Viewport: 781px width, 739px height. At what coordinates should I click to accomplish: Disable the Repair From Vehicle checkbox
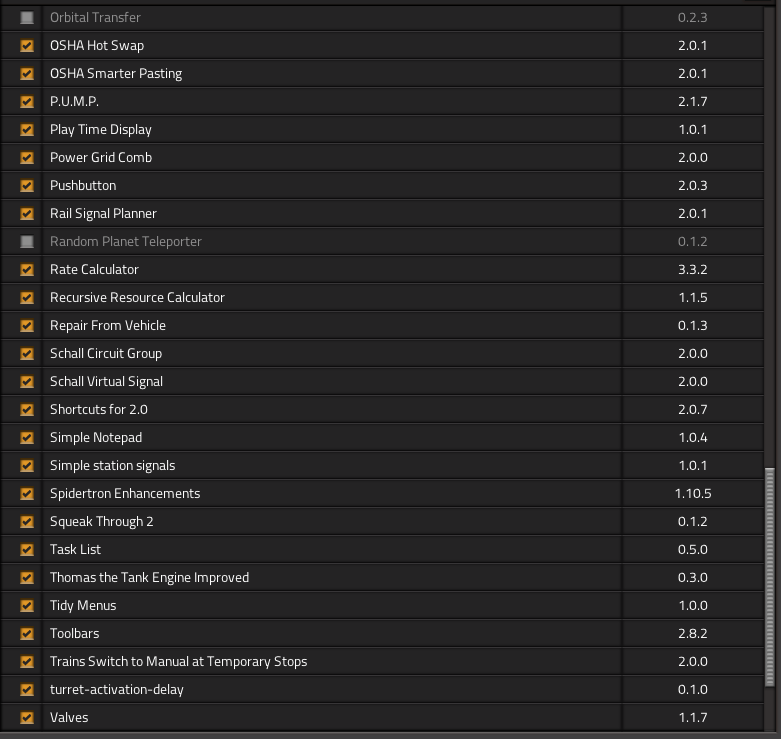click(27, 325)
